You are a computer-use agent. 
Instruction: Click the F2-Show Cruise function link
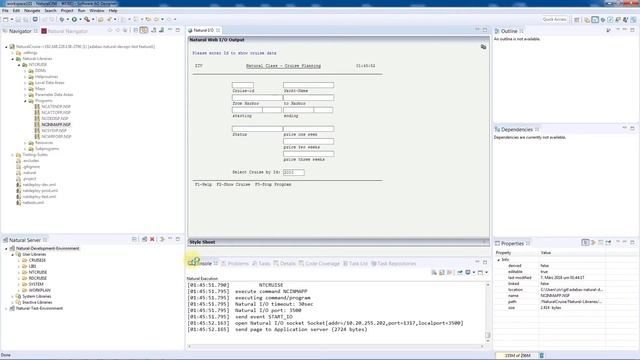click(233, 184)
